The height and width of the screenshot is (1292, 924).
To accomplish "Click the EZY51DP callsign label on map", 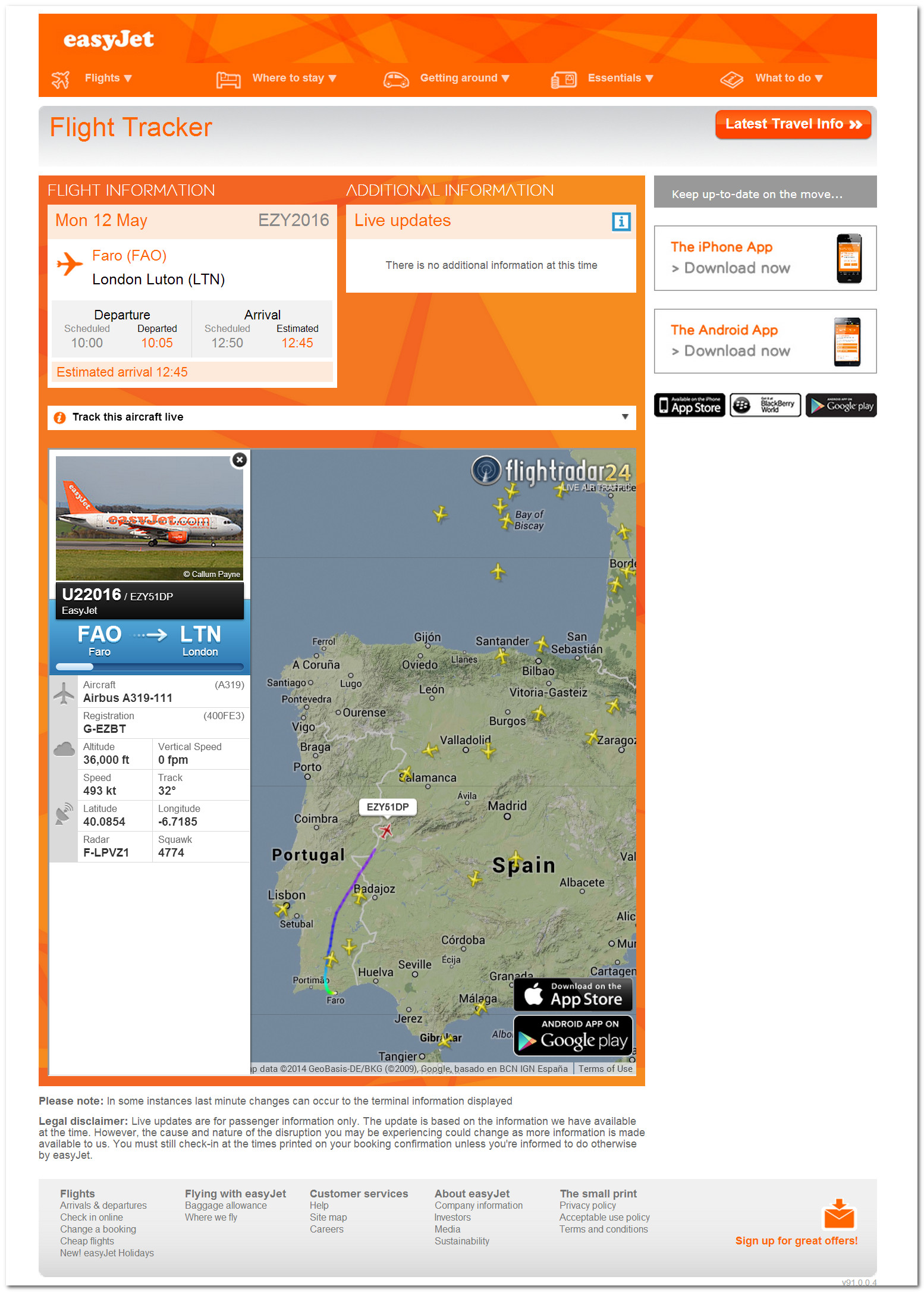I will tap(388, 807).
